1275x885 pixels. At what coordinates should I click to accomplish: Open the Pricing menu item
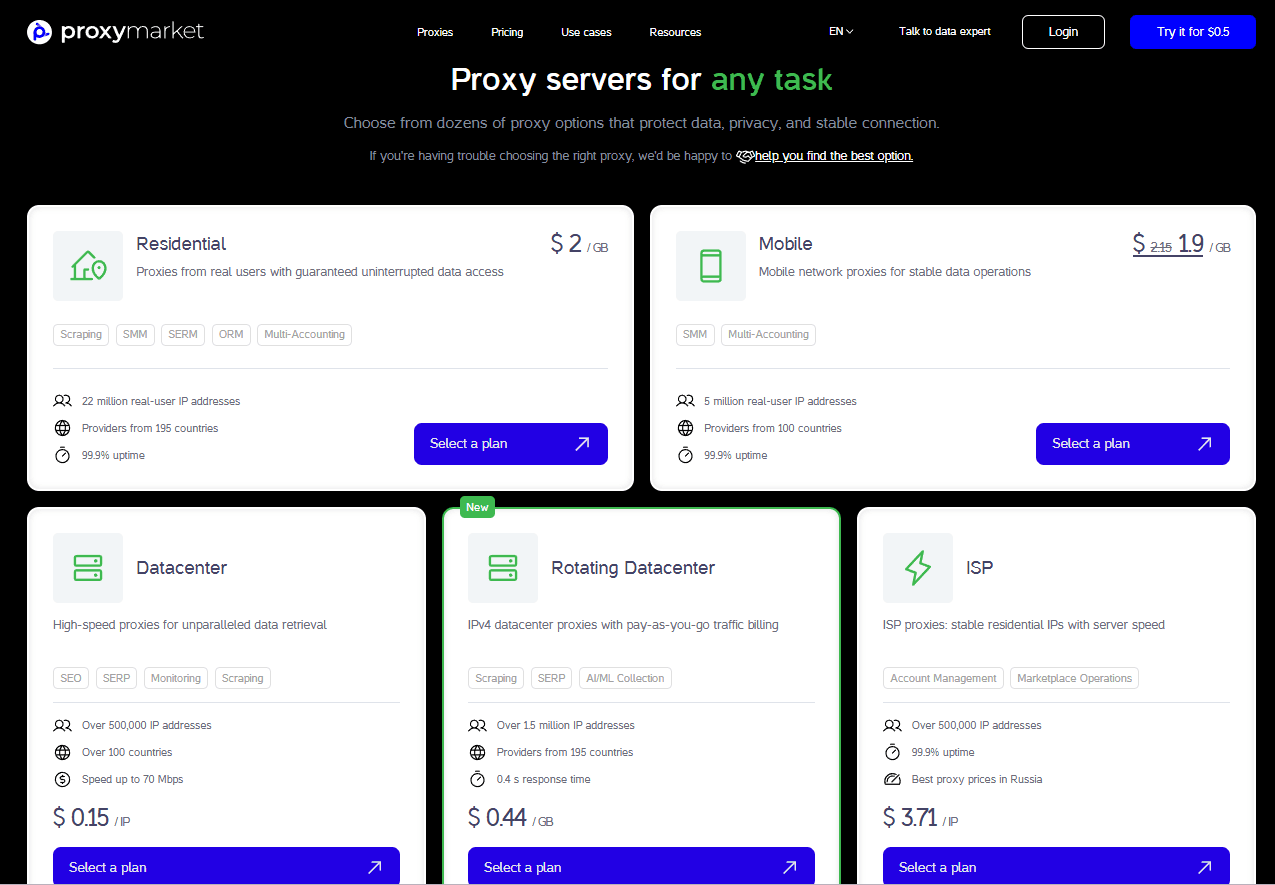click(x=507, y=32)
